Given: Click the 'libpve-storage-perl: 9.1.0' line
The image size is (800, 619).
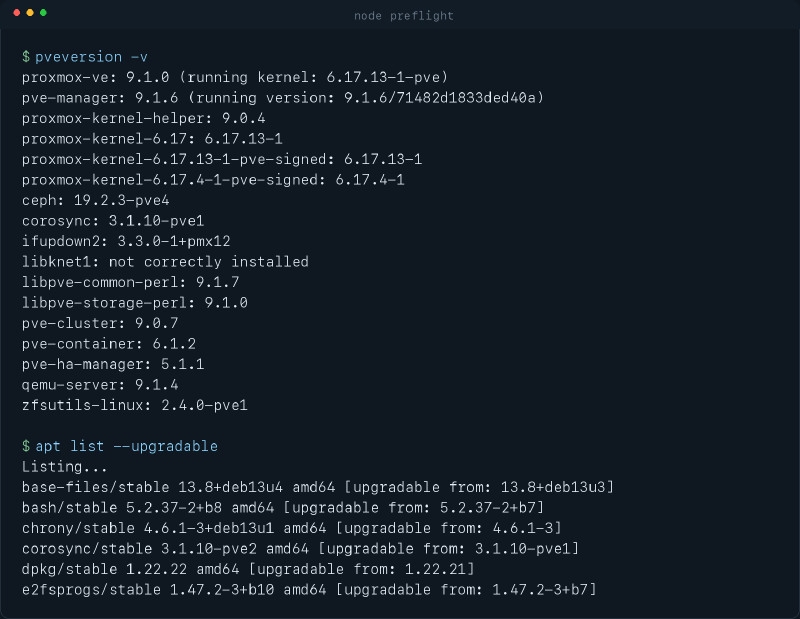Looking at the screenshot, I should pyautogui.click(x=135, y=303).
